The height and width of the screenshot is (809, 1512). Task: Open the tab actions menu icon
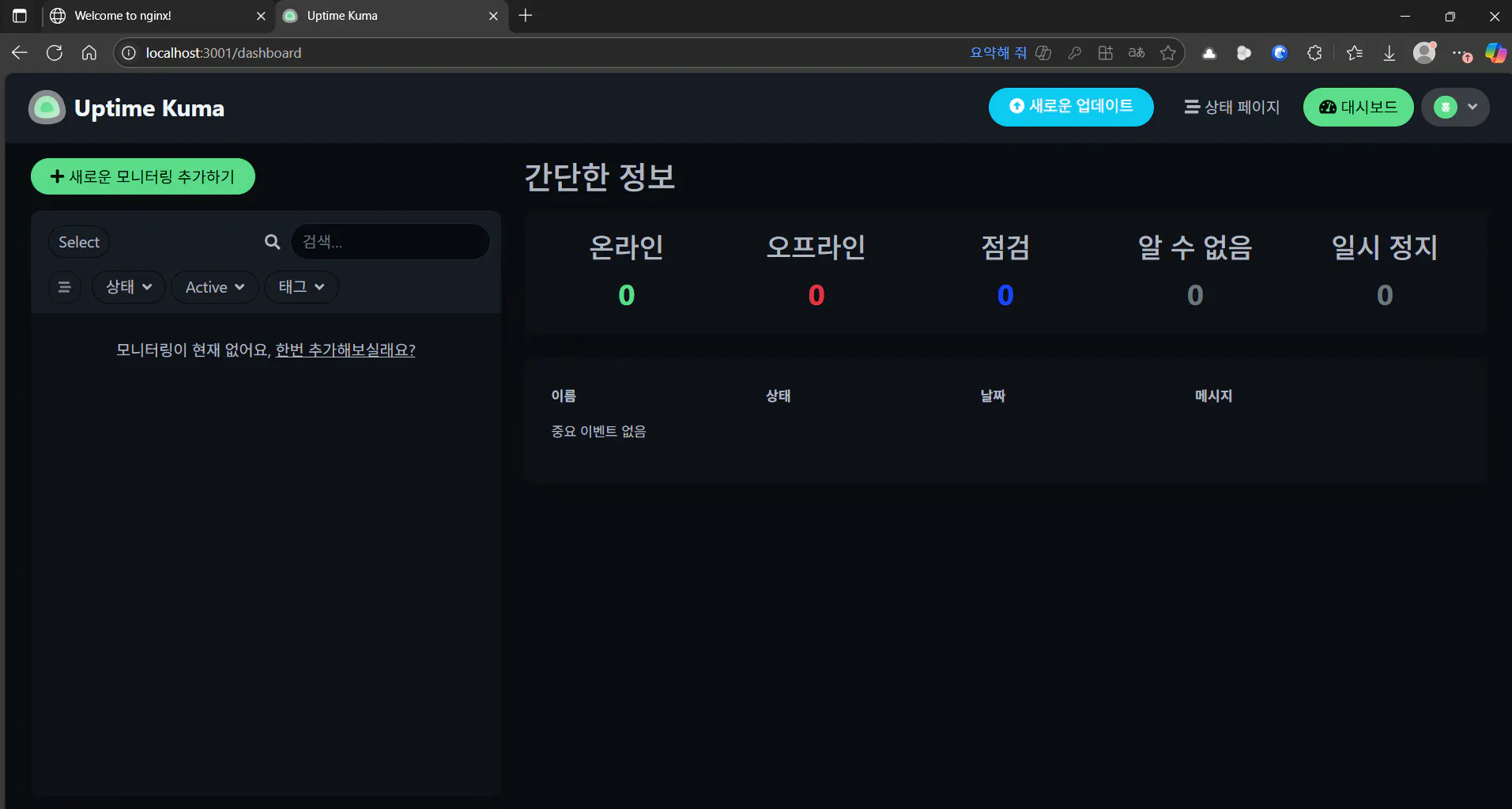pos(20,16)
